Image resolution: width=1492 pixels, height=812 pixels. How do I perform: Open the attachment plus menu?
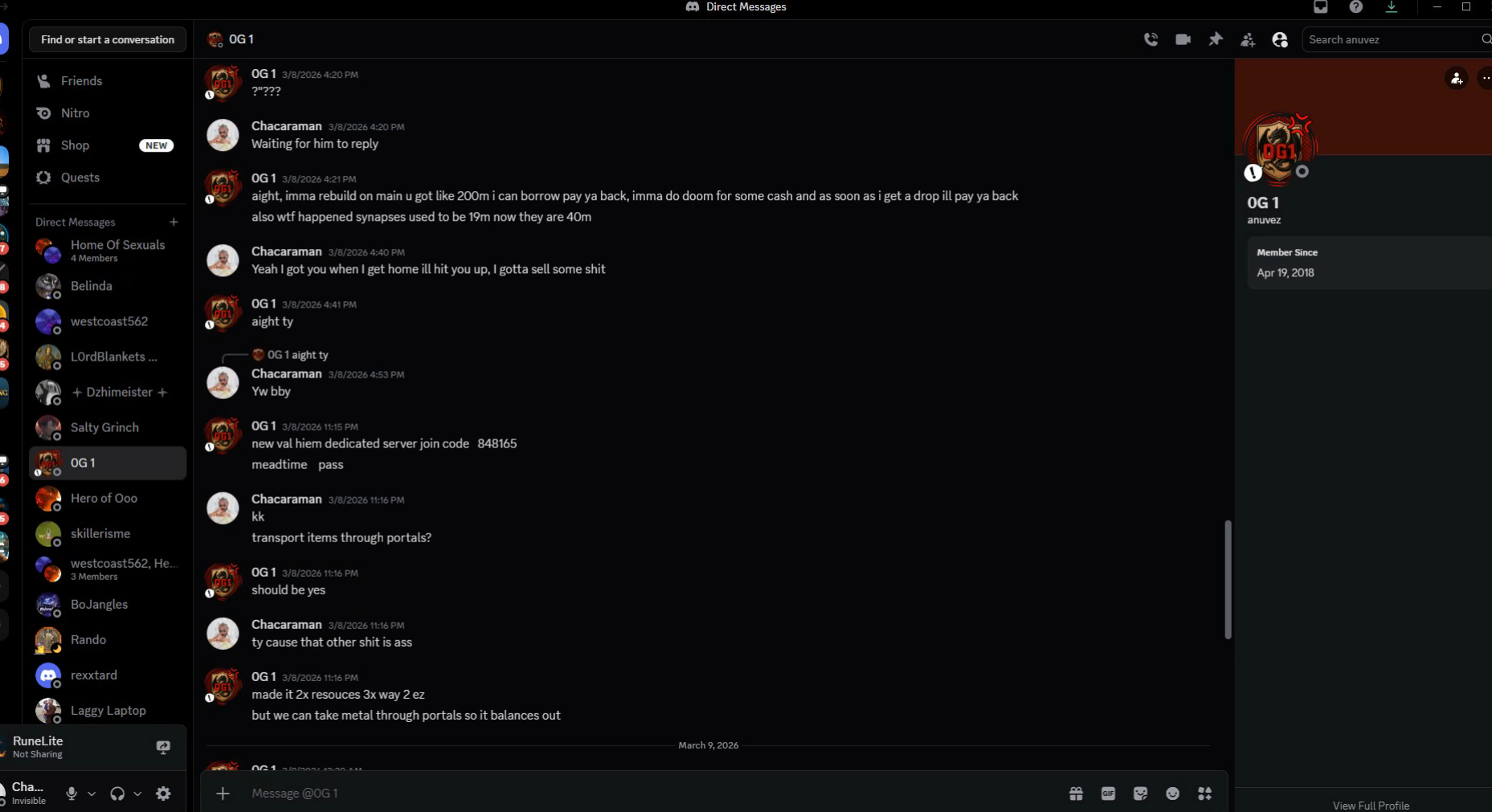(223, 794)
